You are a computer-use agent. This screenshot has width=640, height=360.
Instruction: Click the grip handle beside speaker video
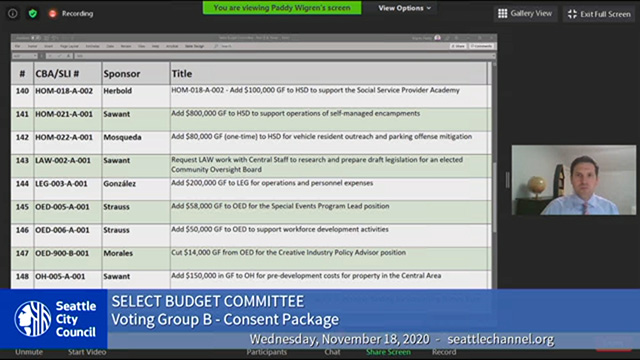[x=507, y=180]
